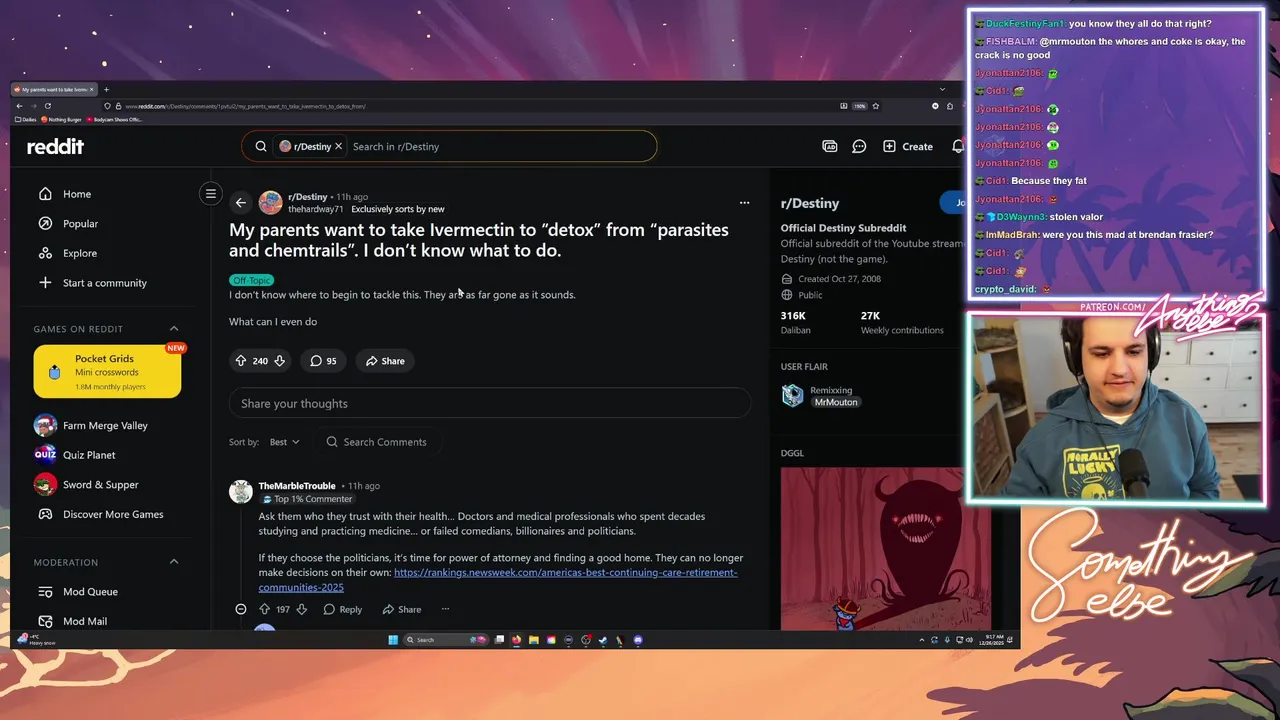
Task: Click the search magnifier icon
Action: click(x=261, y=146)
